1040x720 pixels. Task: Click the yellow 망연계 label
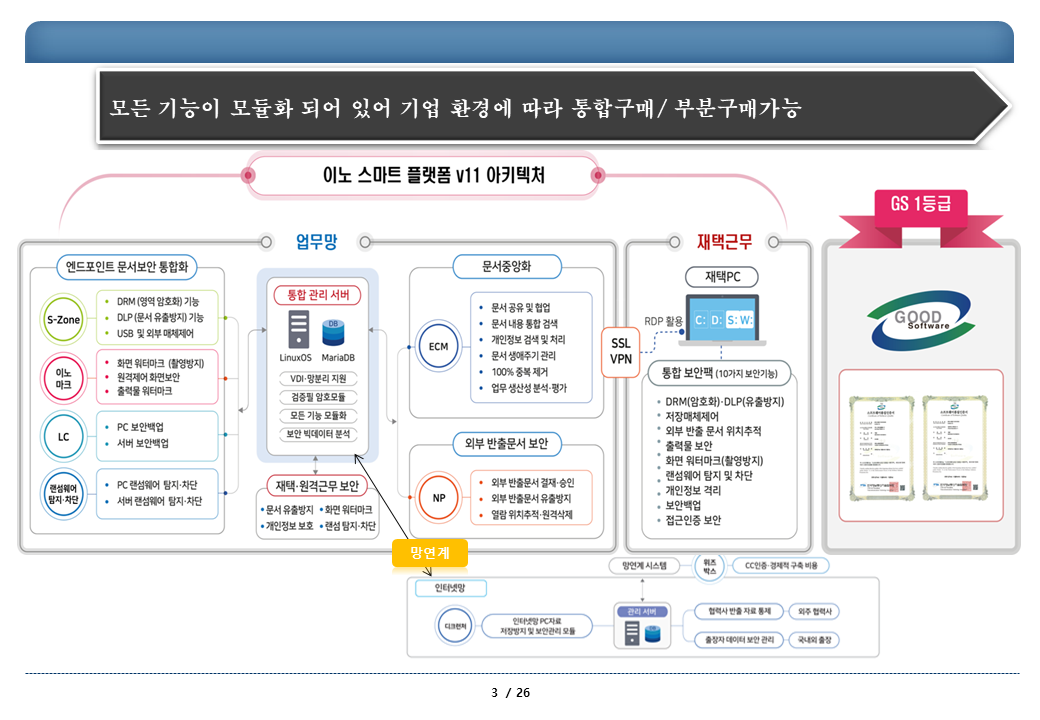[x=428, y=551]
